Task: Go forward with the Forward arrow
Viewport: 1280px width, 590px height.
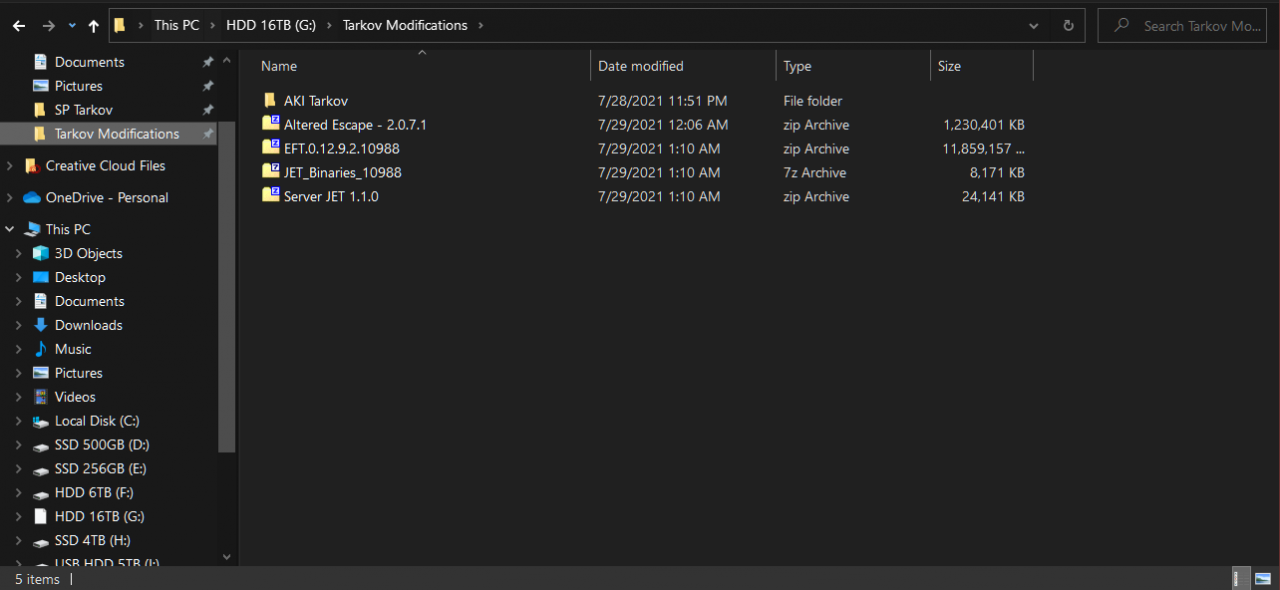Action: [x=48, y=26]
